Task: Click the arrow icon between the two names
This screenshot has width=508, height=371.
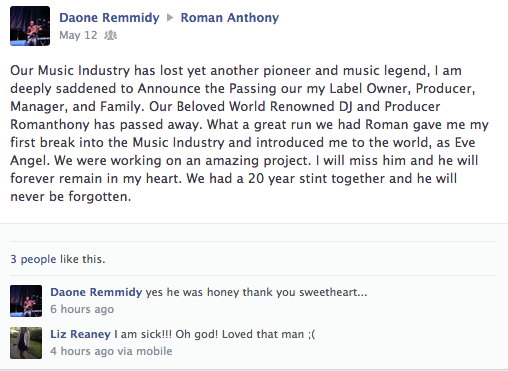Action: pyautogui.click(x=170, y=17)
